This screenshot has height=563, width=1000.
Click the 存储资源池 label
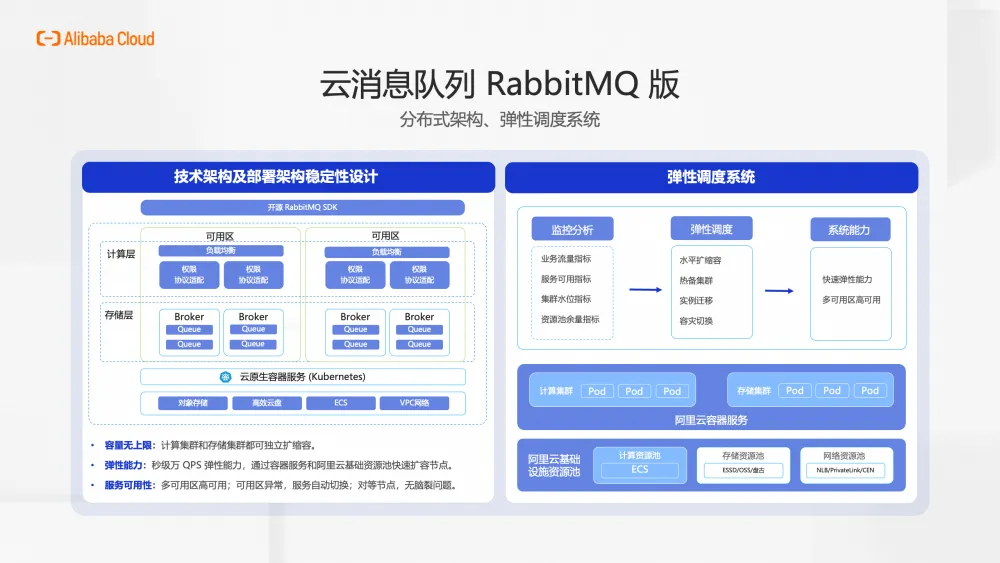[743, 456]
